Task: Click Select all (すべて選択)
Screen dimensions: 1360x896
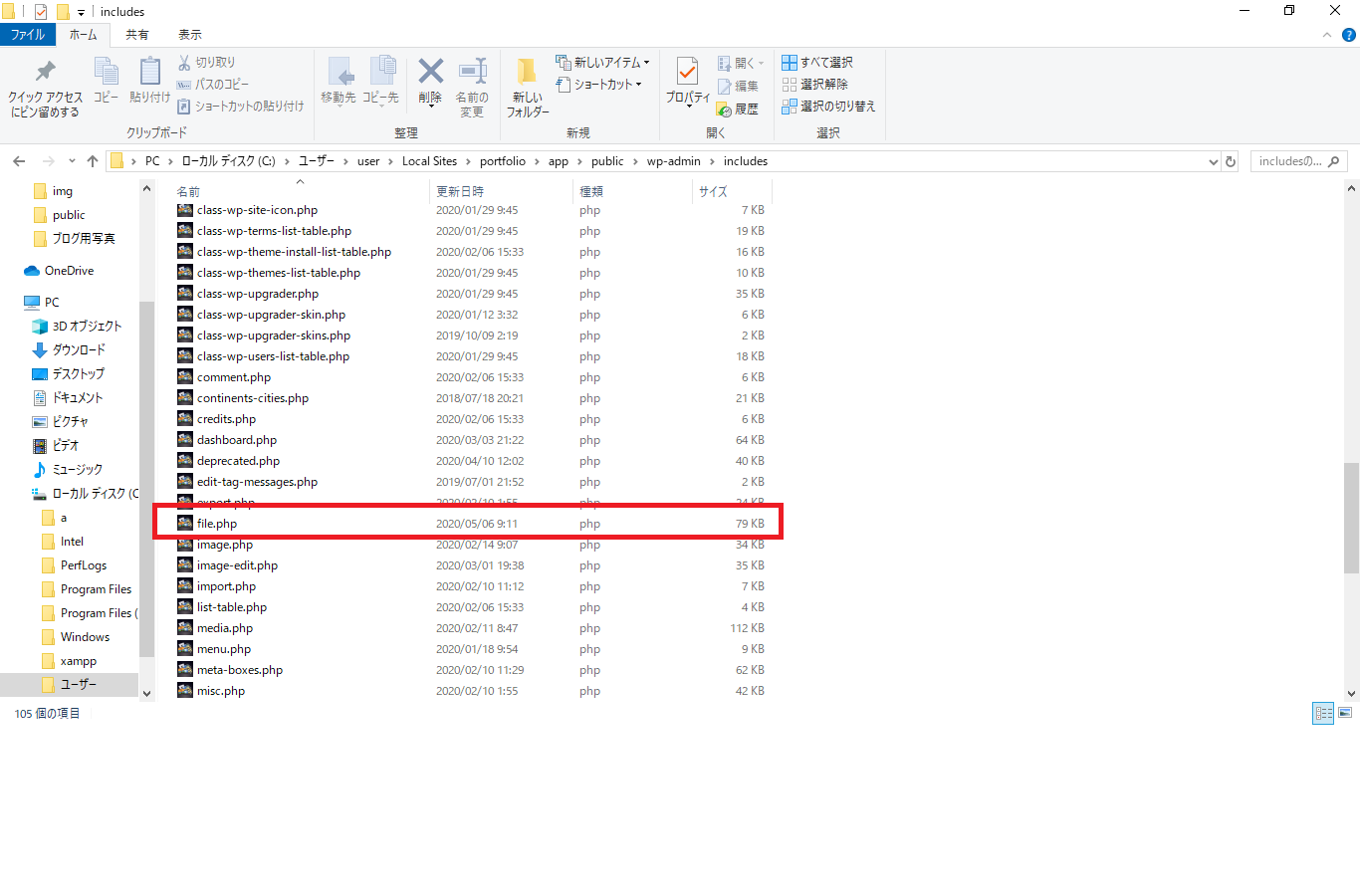Action: (816, 62)
